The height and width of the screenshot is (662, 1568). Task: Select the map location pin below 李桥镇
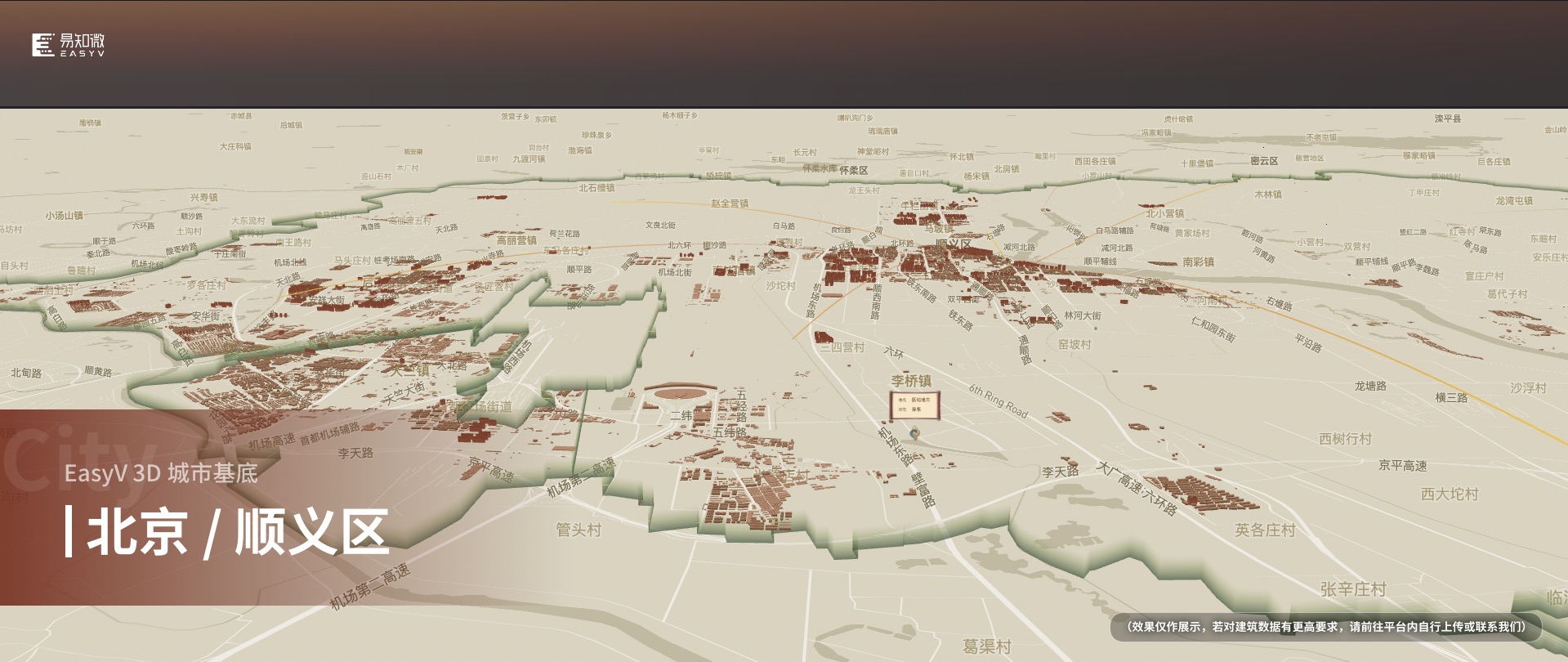[915, 434]
